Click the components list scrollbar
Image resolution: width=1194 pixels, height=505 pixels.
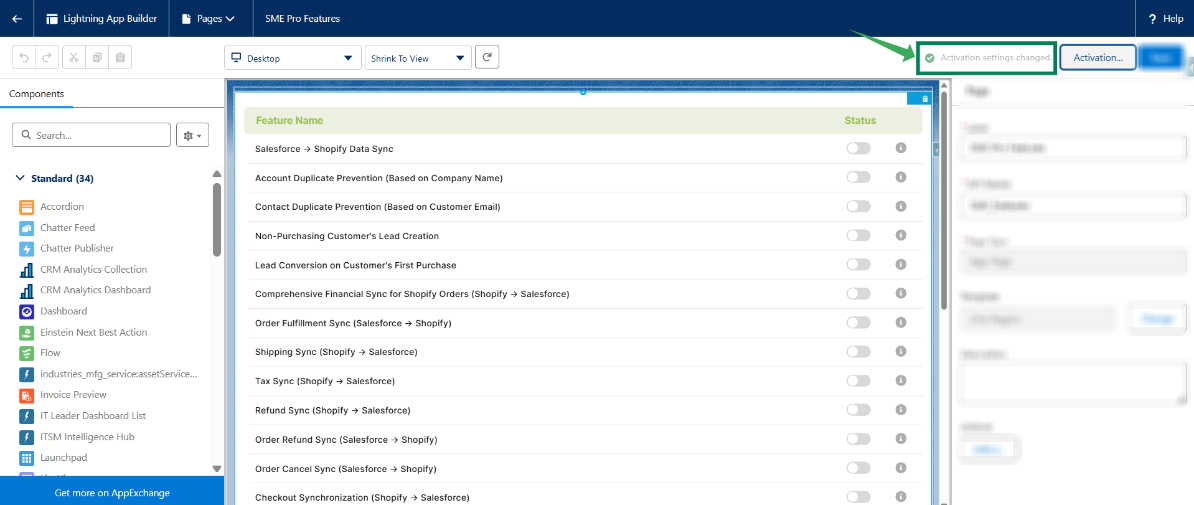(217, 221)
